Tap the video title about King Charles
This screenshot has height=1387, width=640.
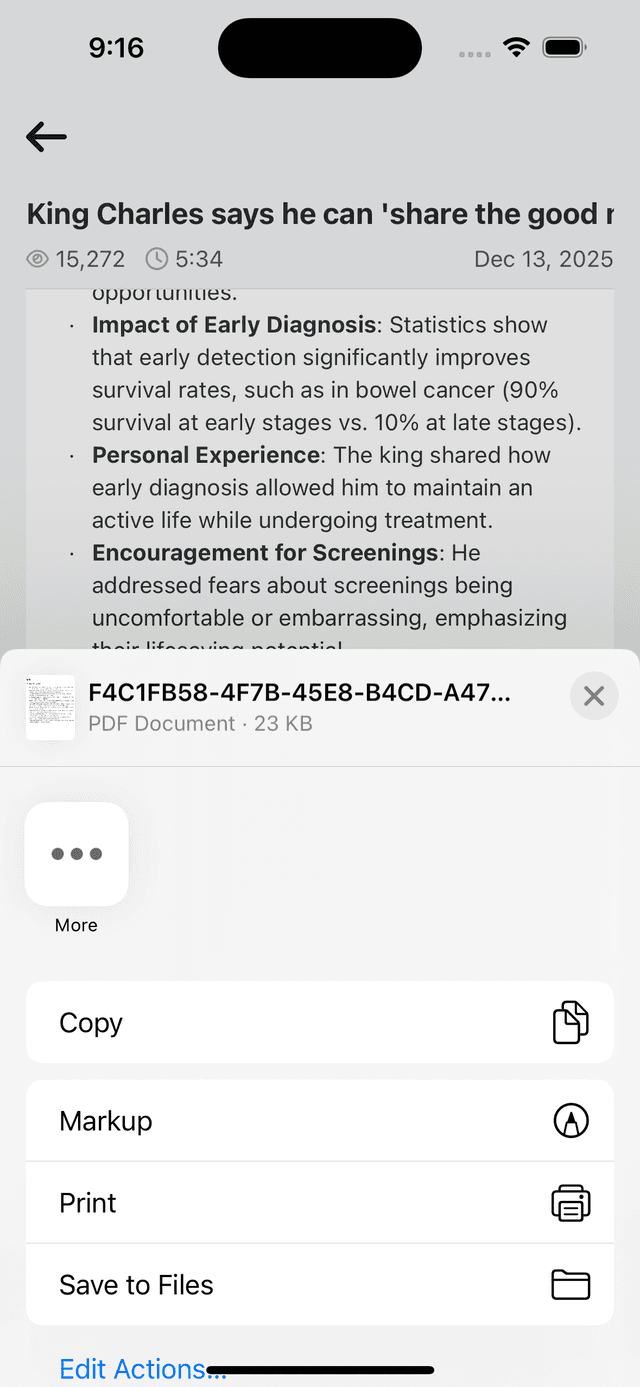[x=319, y=213]
